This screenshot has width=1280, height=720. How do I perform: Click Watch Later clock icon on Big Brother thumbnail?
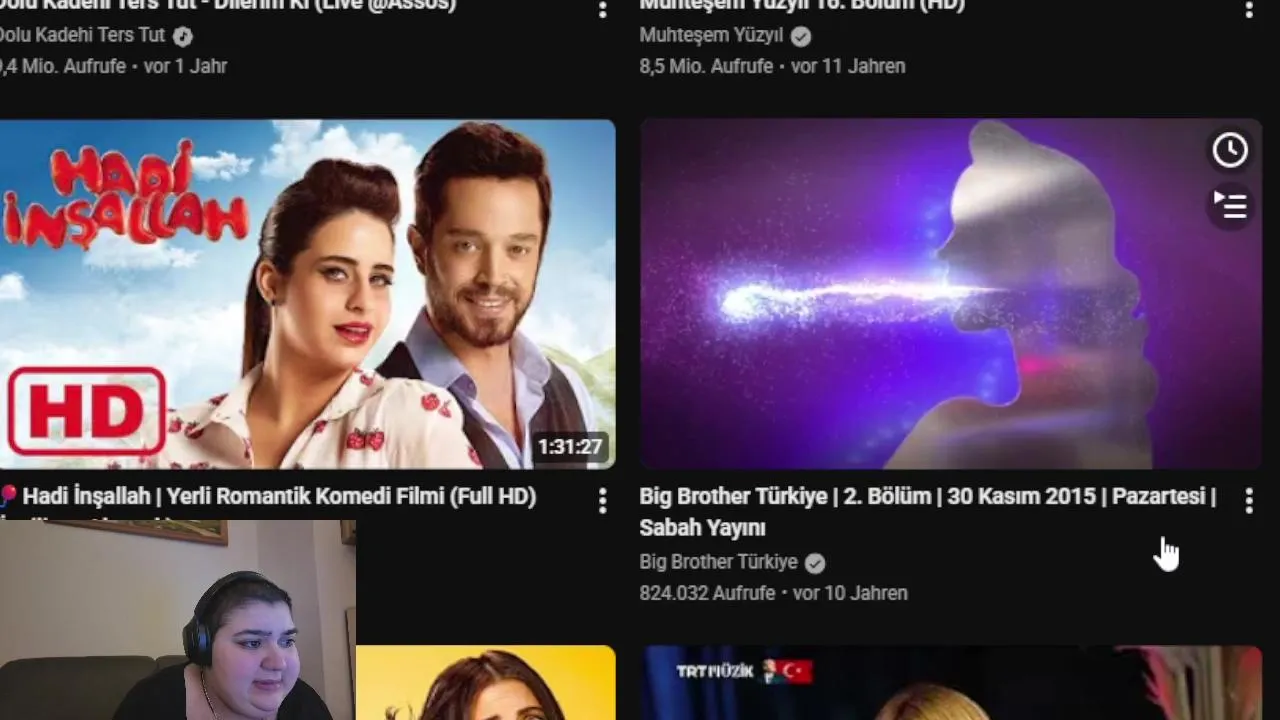click(x=1230, y=151)
